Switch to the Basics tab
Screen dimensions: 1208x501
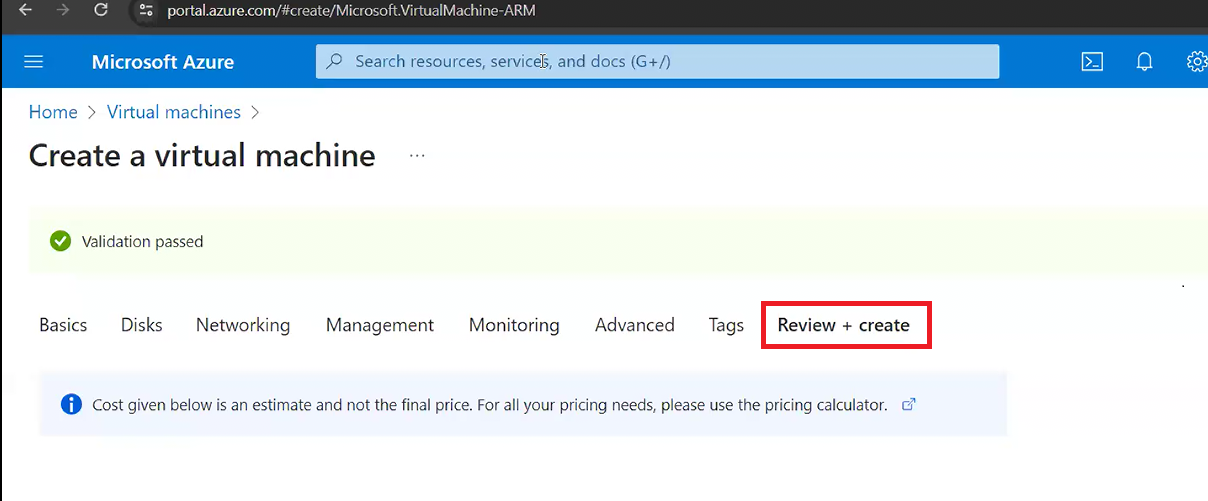(x=63, y=325)
